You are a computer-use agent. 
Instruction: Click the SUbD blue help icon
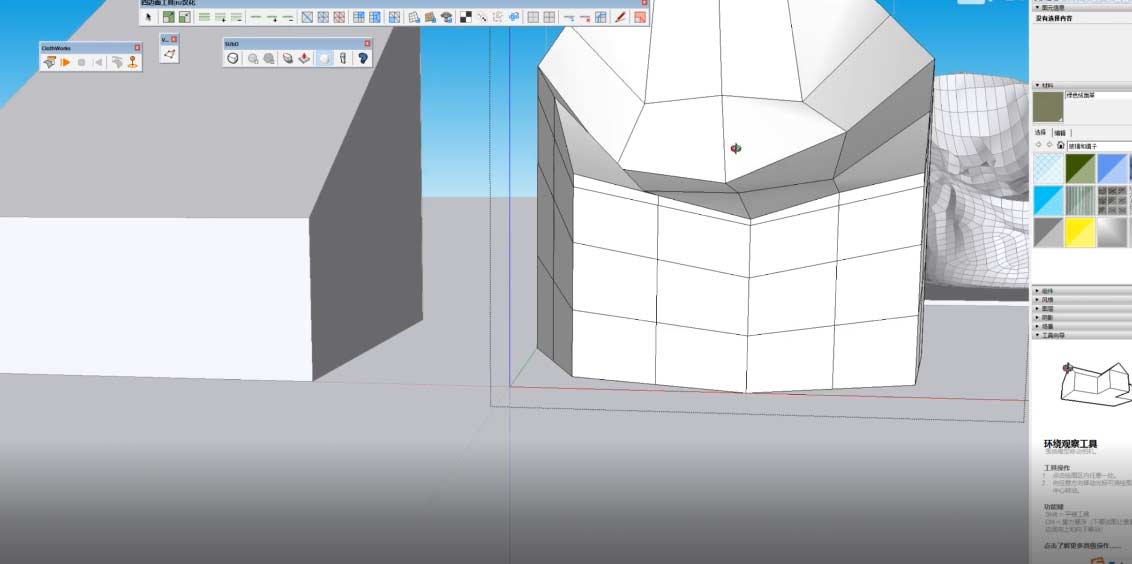[362, 59]
